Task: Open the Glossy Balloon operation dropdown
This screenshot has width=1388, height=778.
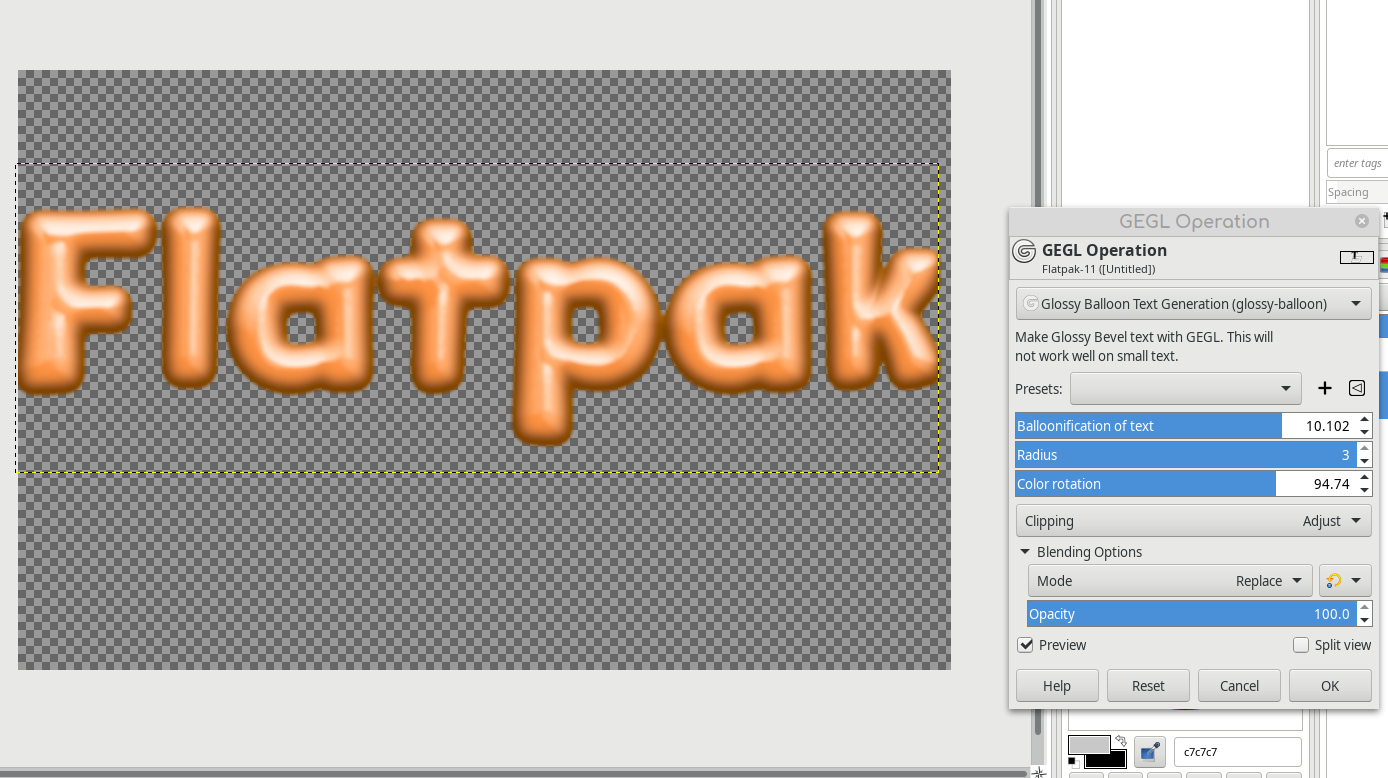Action: 1193,303
